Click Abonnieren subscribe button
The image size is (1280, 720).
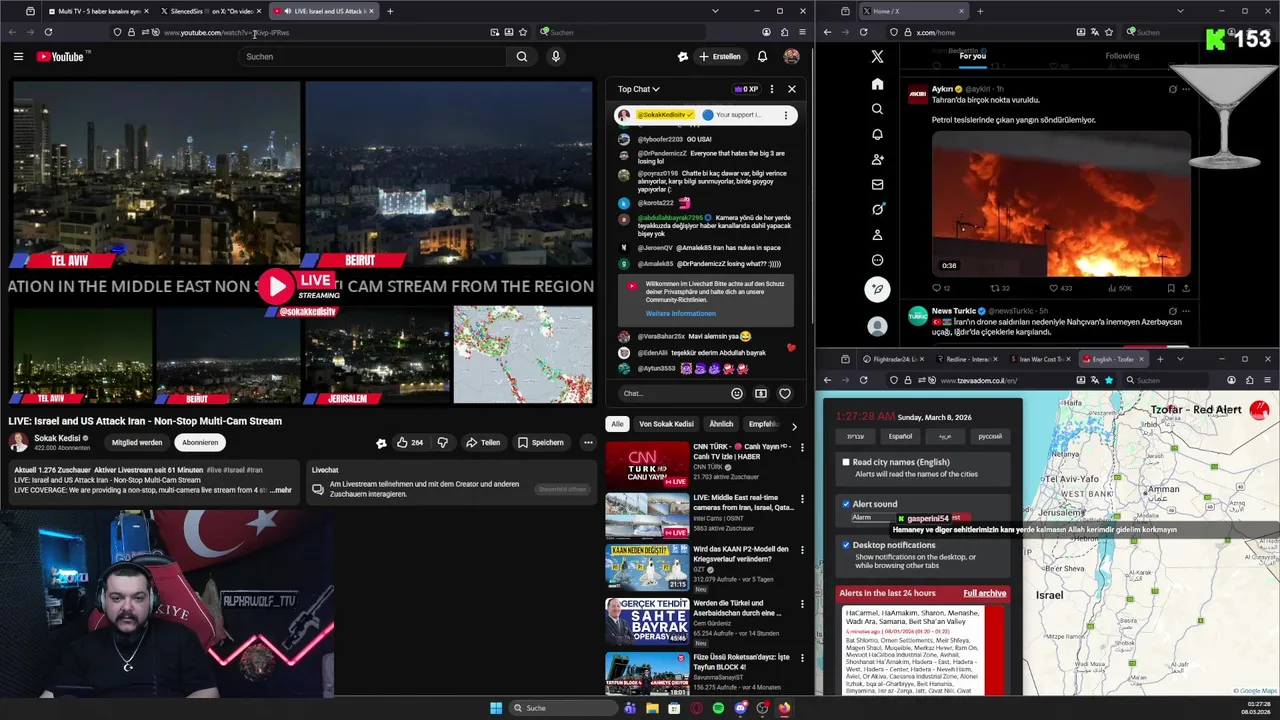click(200, 442)
